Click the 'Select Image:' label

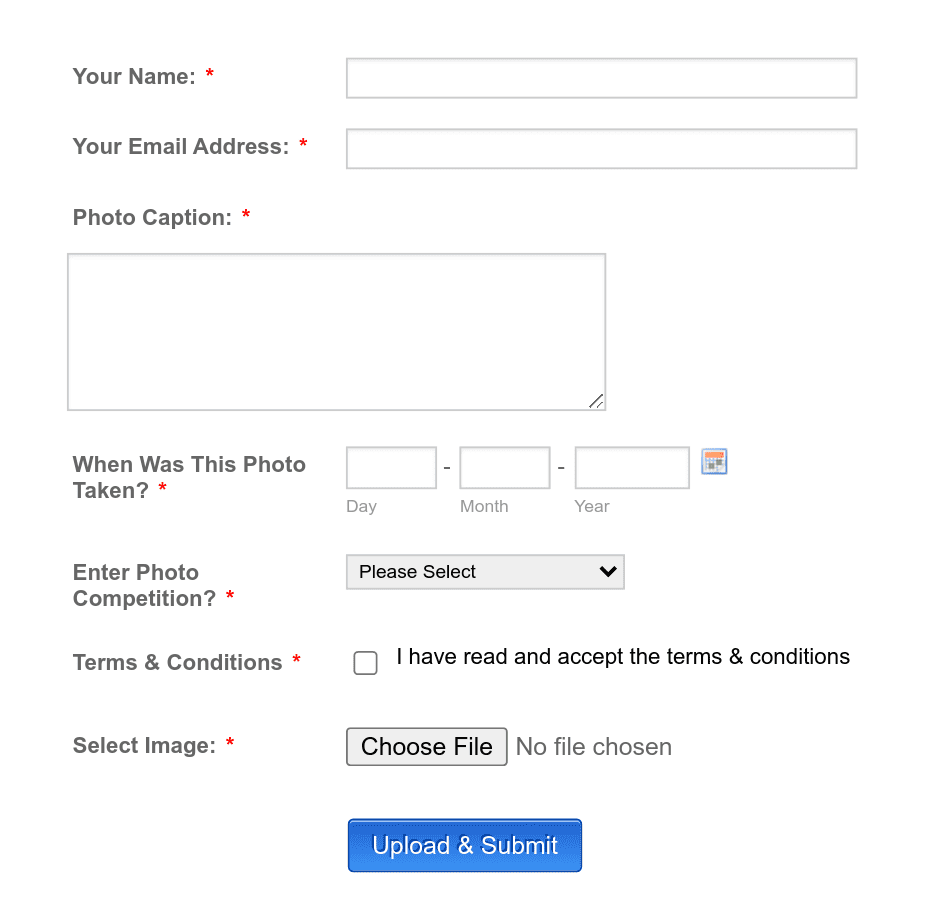point(144,746)
